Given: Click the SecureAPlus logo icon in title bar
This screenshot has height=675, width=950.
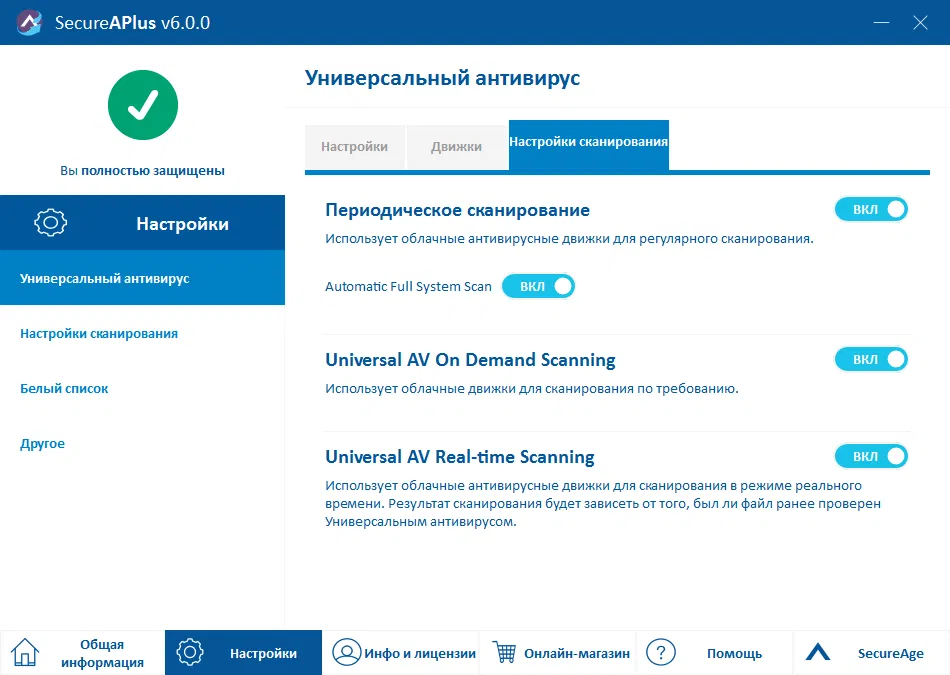Looking at the screenshot, I should [29, 22].
